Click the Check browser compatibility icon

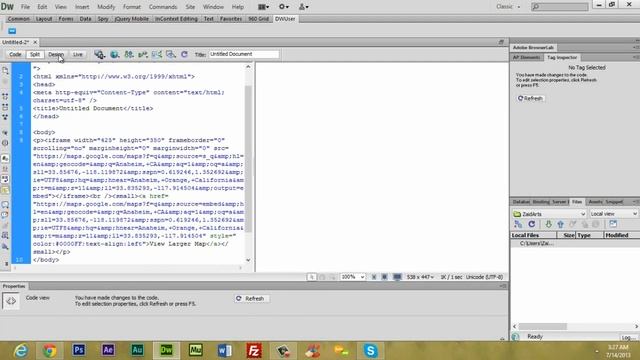click(x=157, y=54)
